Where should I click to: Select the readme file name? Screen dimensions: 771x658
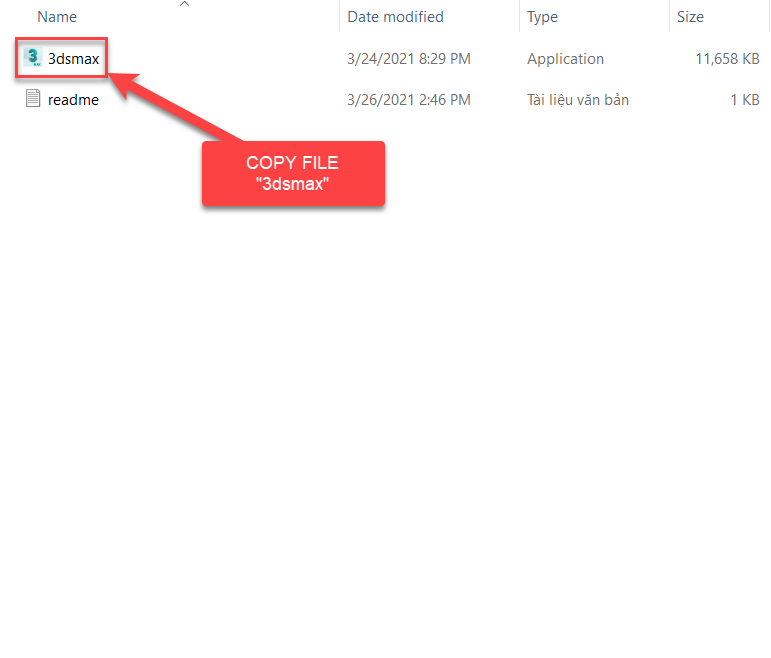73,100
